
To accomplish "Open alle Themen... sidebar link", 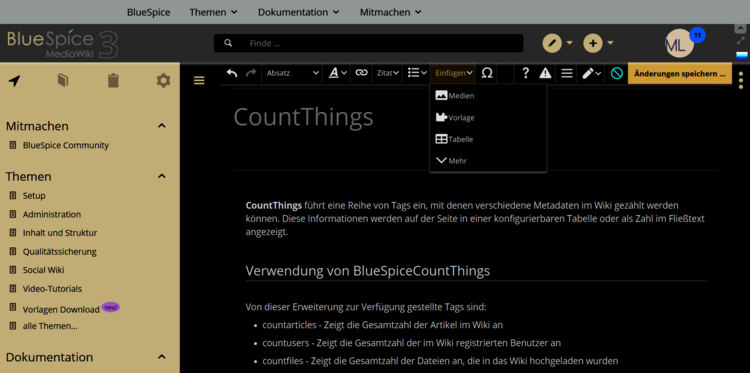I will [50, 326].
